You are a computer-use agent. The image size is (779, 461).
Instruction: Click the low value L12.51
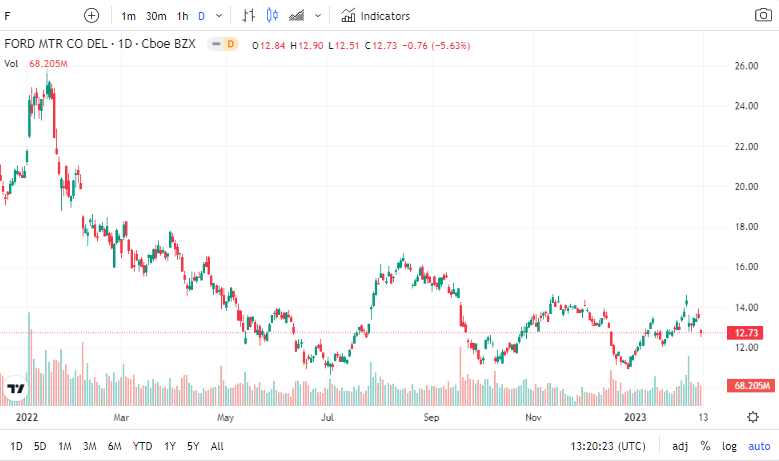pos(344,46)
